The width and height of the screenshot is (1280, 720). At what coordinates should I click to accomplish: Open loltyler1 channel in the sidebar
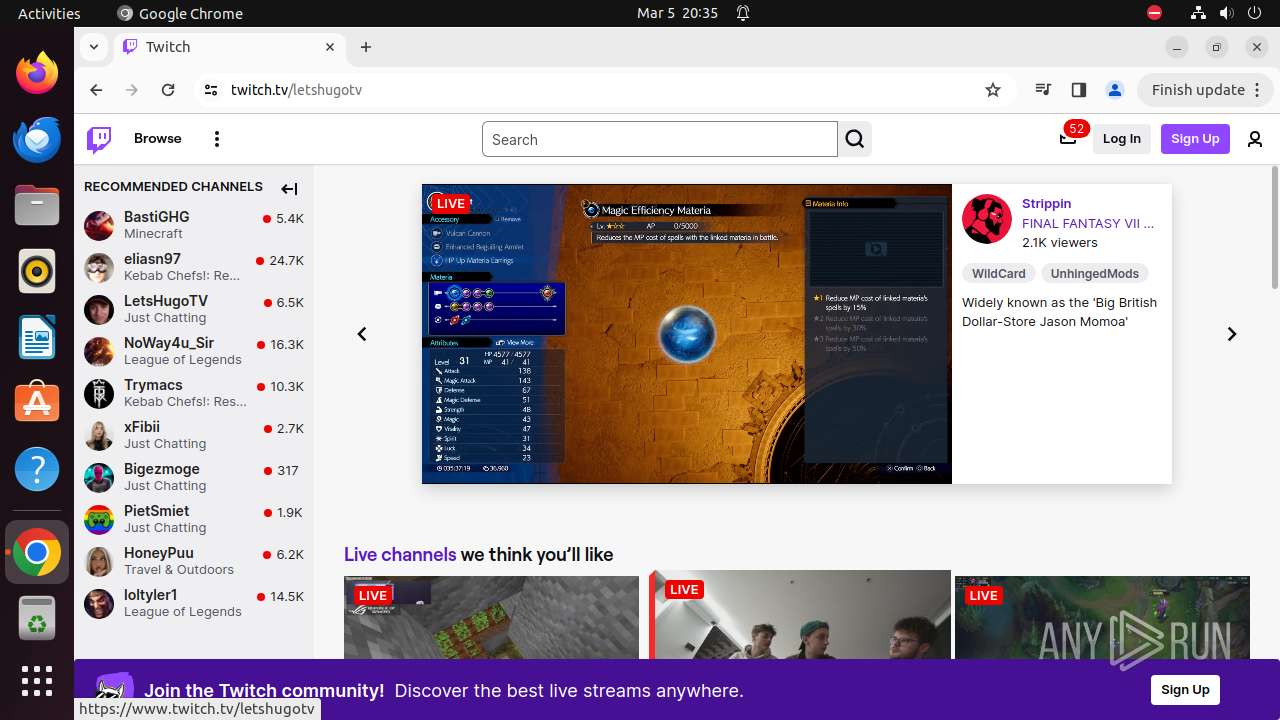click(194, 603)
